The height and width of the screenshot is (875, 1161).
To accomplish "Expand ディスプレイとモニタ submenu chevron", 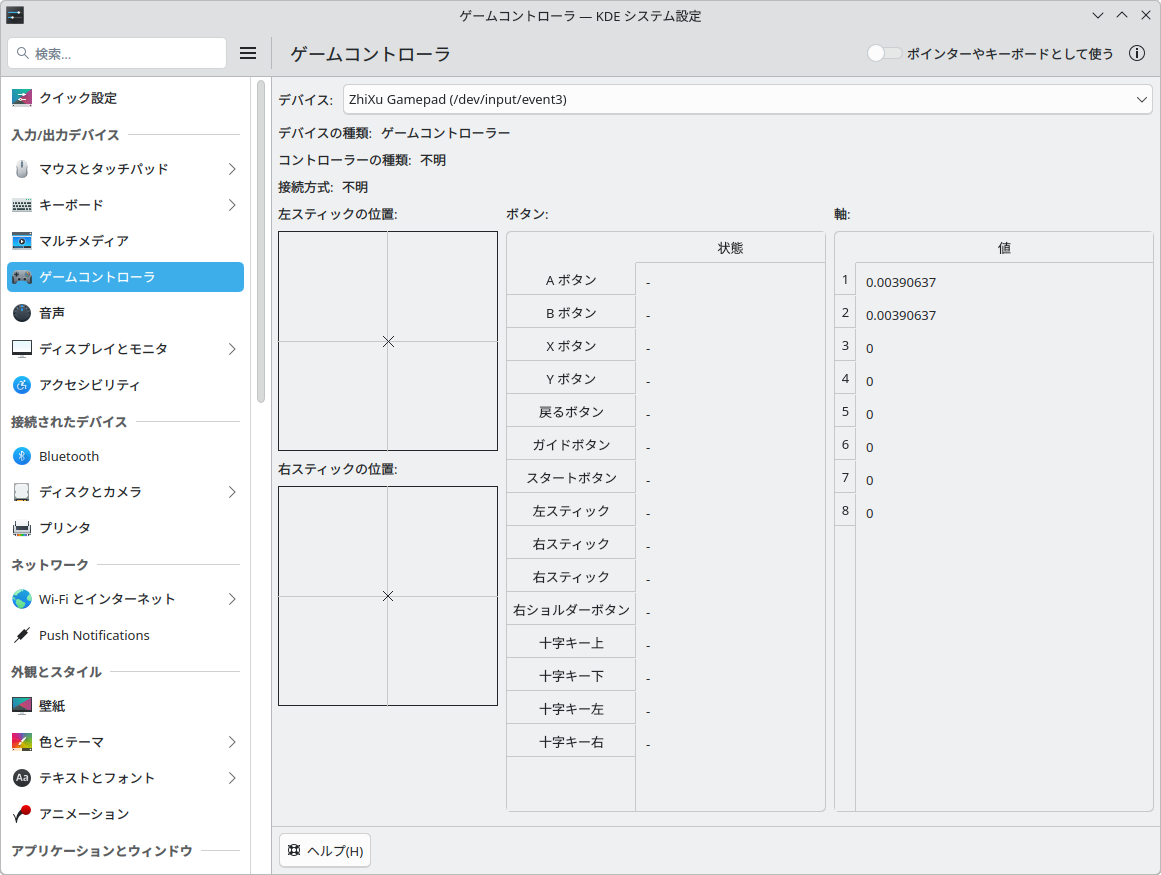I will point(232,349).
